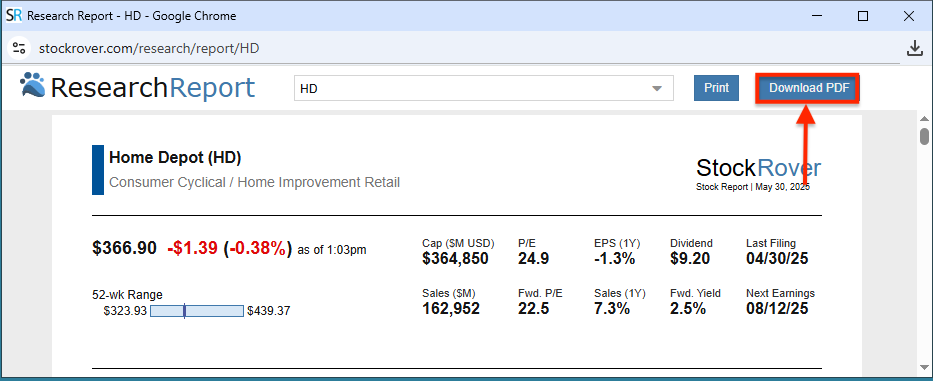This screenshot has height=381, width=933.
Task: Click the market cap value $364,850
Action: pos(455,258)
